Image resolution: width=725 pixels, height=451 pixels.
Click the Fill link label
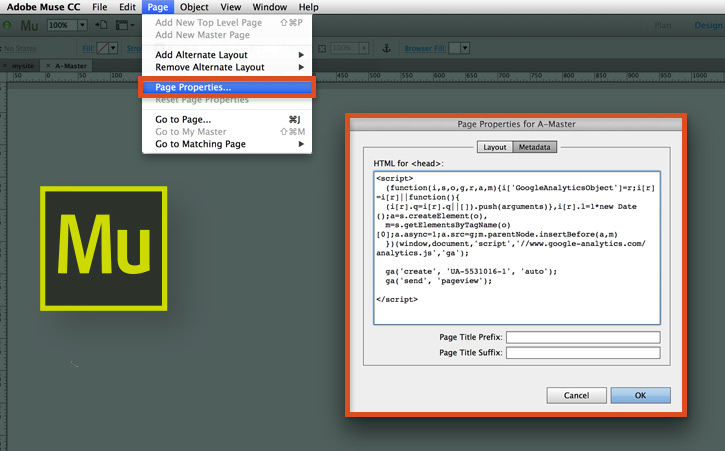pyautogui.click(x=88, y=48)
